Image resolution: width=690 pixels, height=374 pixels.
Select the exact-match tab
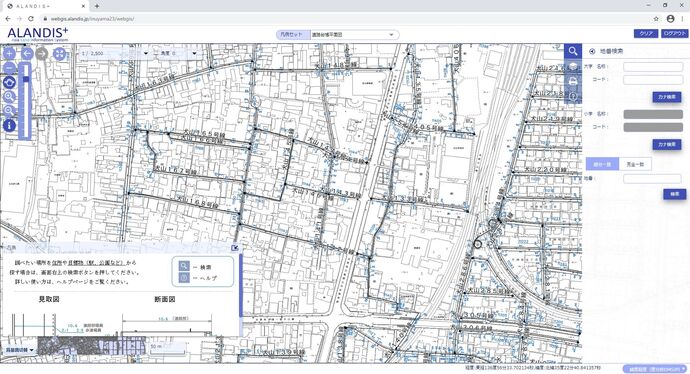click(635, 164)
